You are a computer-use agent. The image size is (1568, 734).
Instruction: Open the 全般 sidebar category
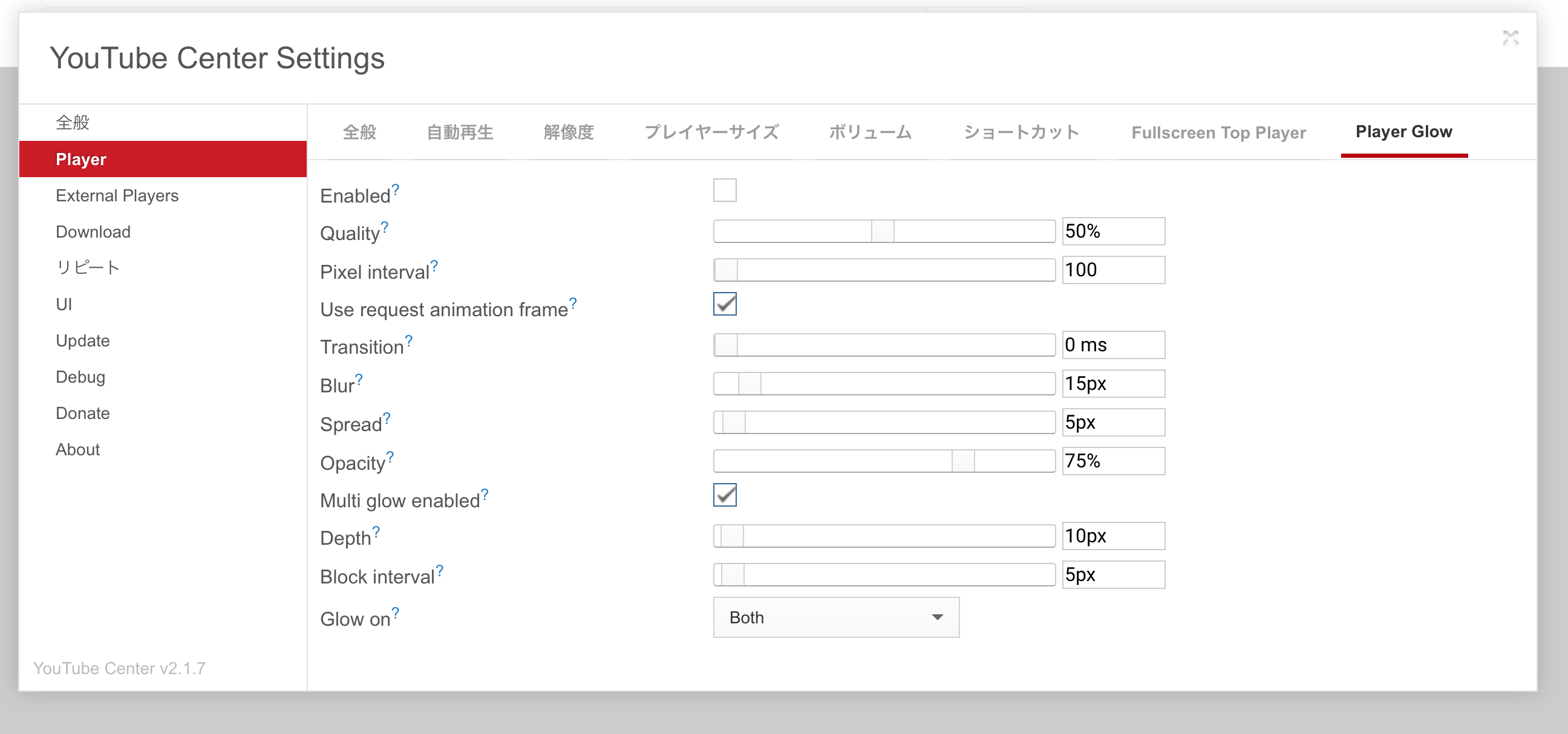coord(163,123)
